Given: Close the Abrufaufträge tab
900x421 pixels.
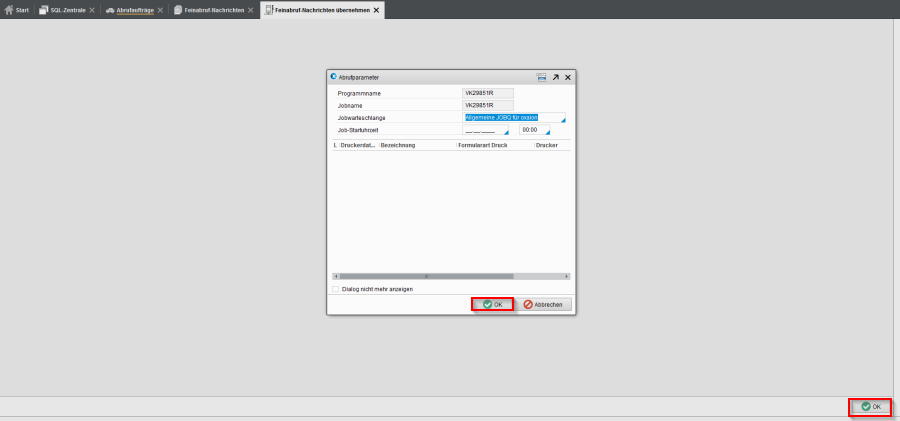Looking at the screenshot, I should [160, 10].
